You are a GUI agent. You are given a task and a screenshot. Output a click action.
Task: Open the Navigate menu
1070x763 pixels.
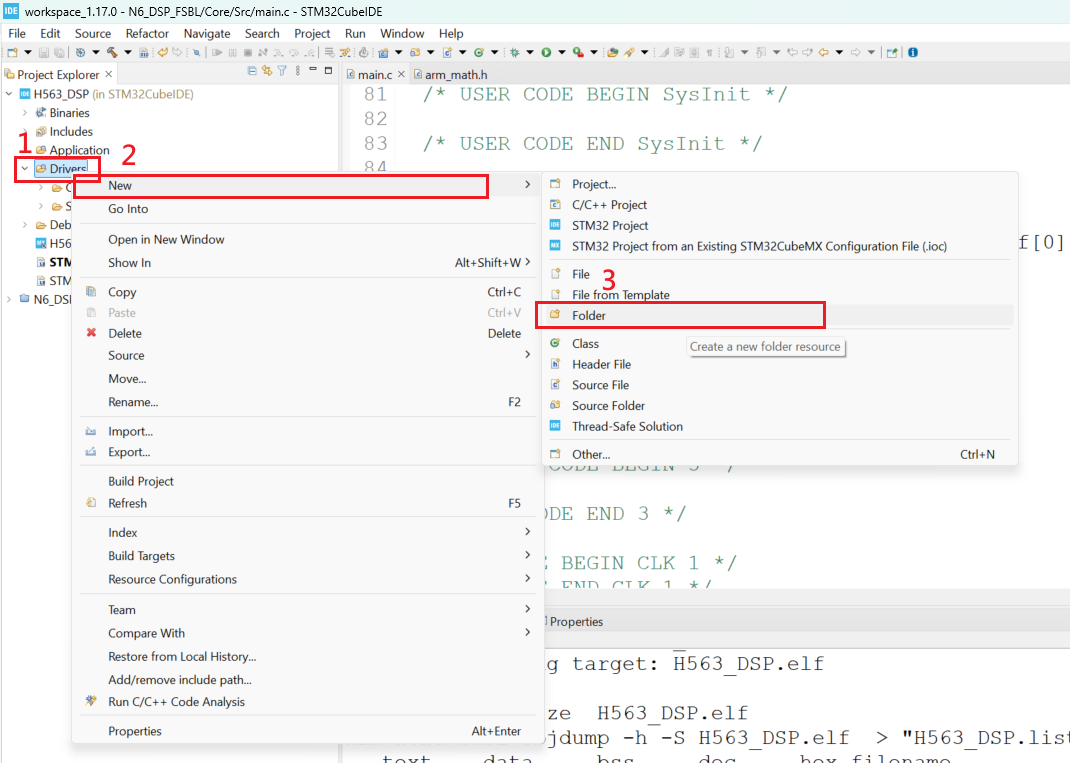pyautogui.click(x=207, y=33)
